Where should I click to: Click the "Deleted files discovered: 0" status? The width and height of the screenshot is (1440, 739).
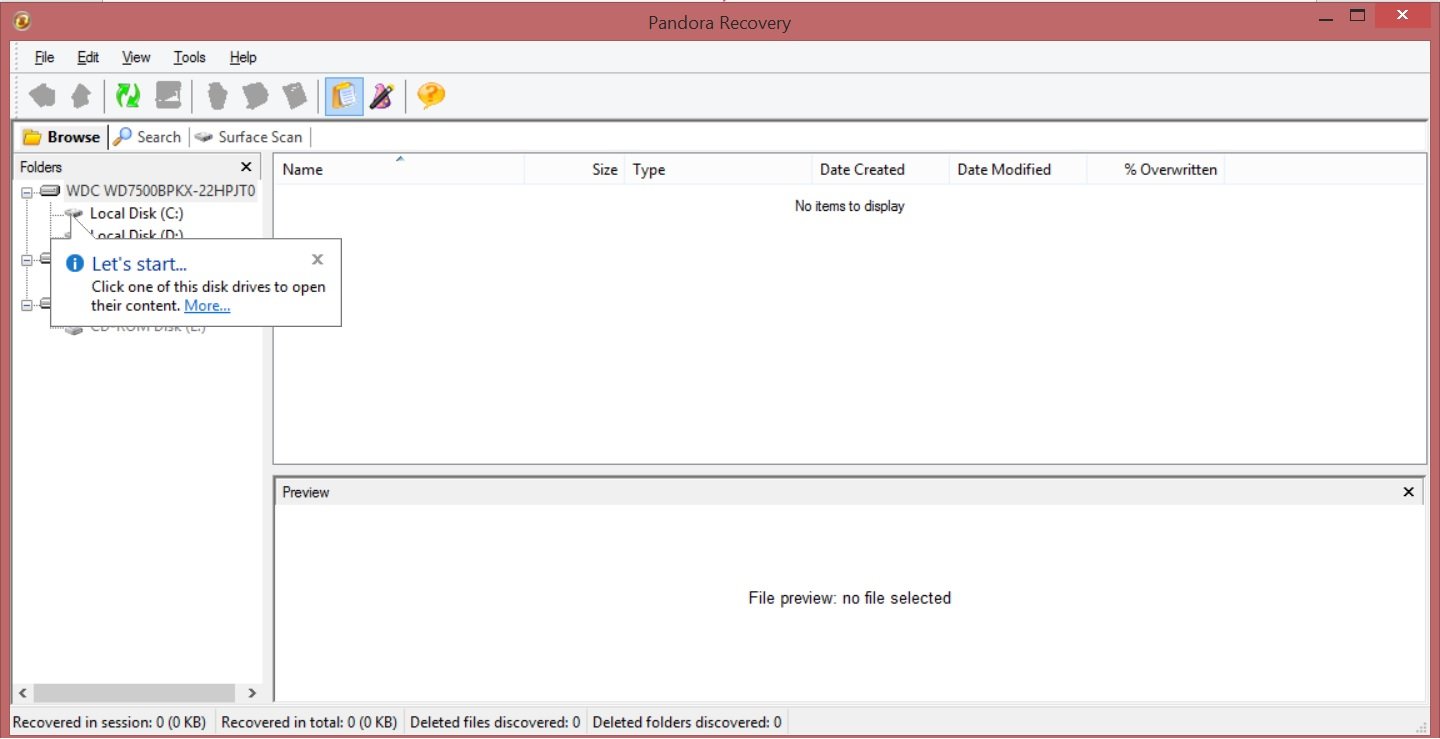tap(495, 722)
